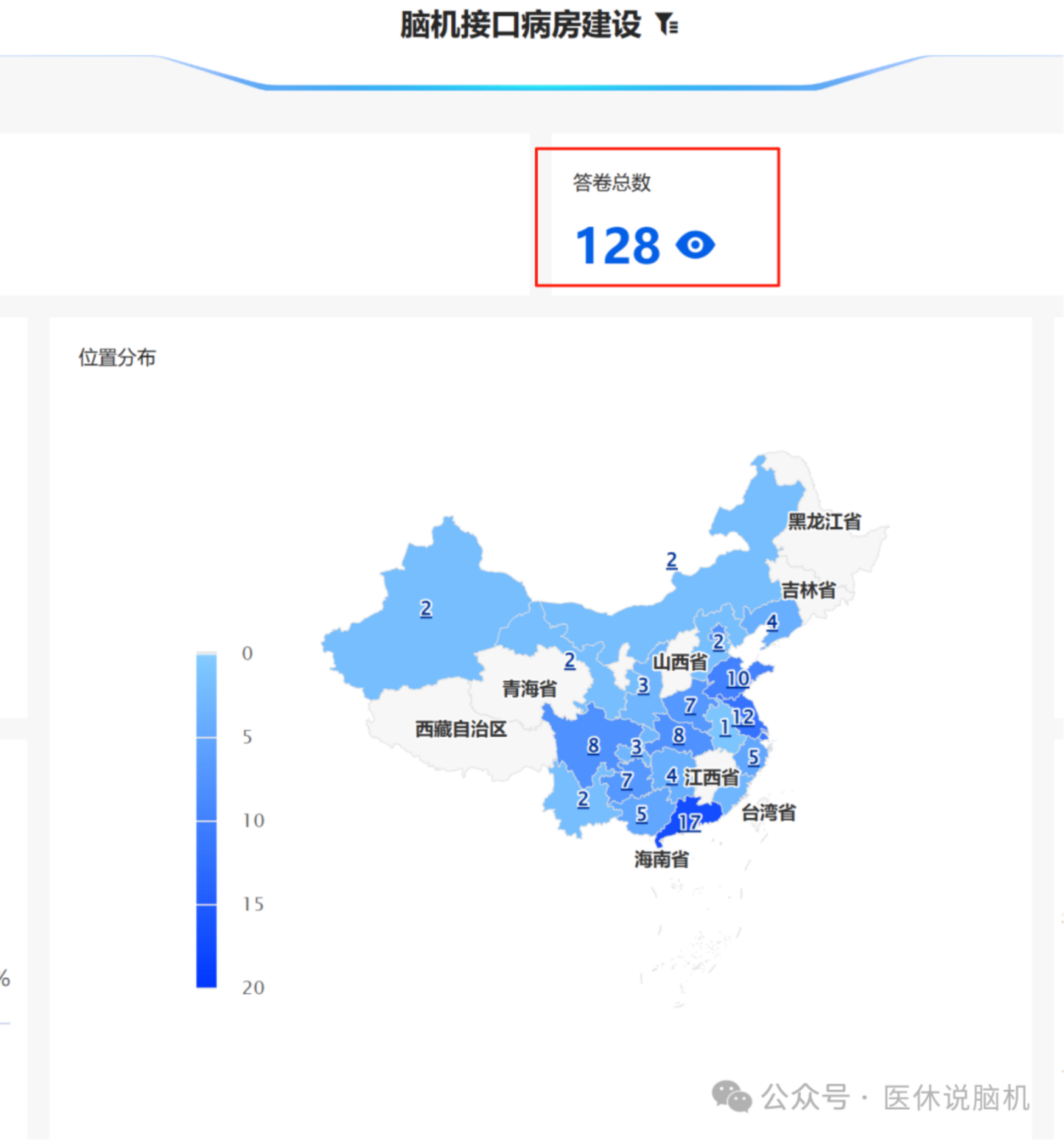This screenshot has height=1140, width=1064.
Task: Click the 位置分布 panel heading
Action: point(116,356)
